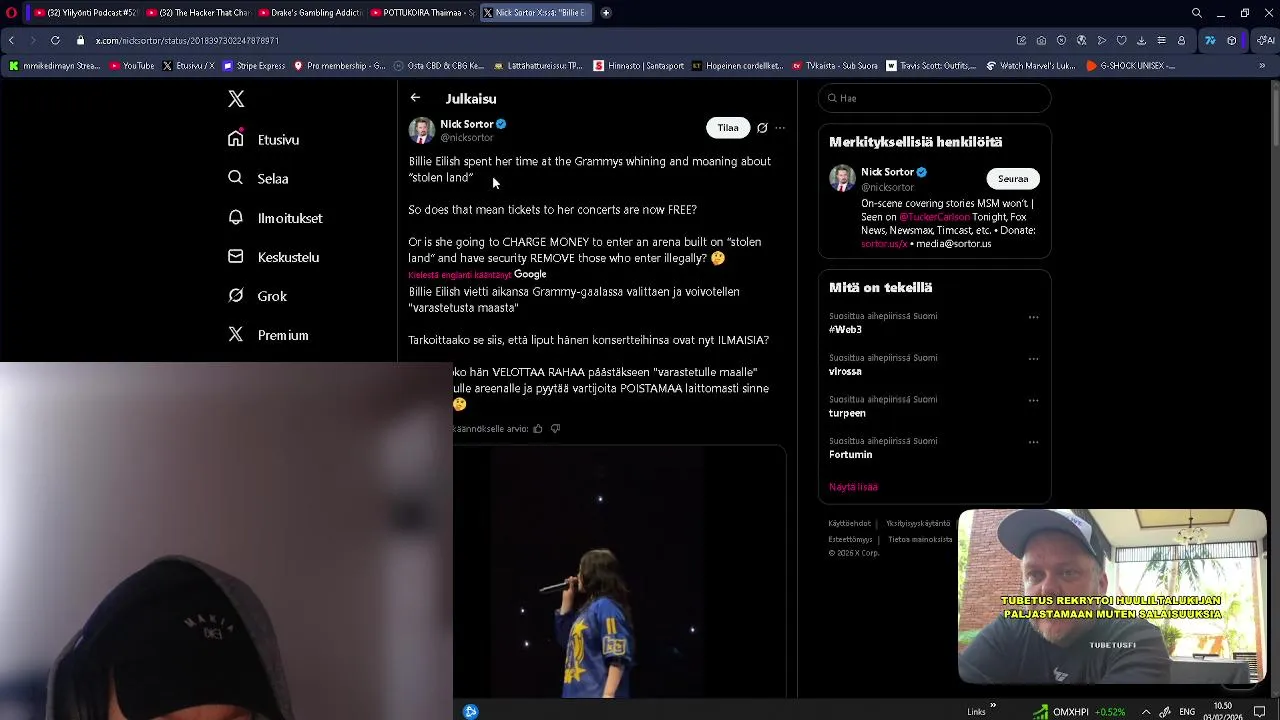The width and height of the screenshot is (1280, 720).
Task: Open the Tubetus video thumbnail overlay
Action: pos(1112,596)
